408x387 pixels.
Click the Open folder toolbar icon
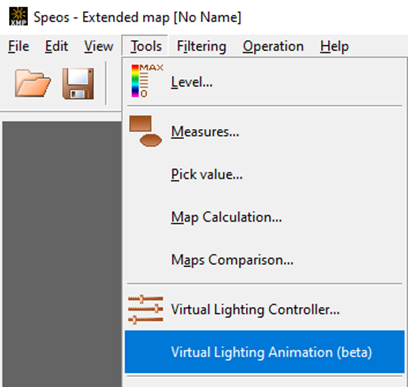click(33, 83)
